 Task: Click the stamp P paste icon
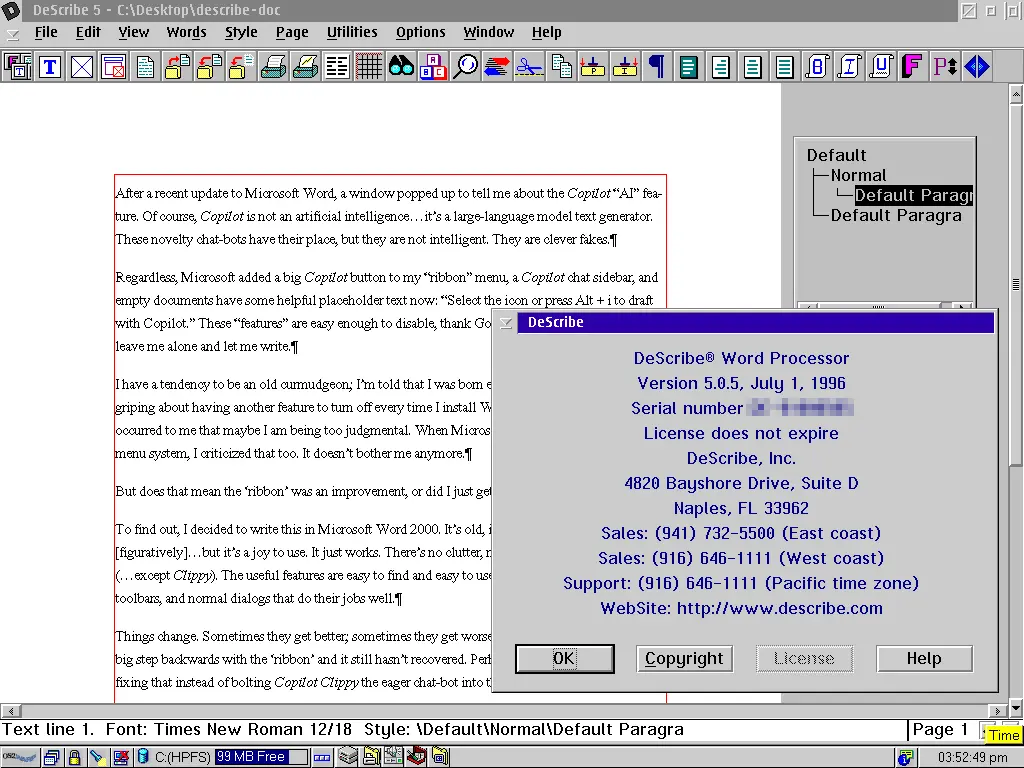pos(594,67)
